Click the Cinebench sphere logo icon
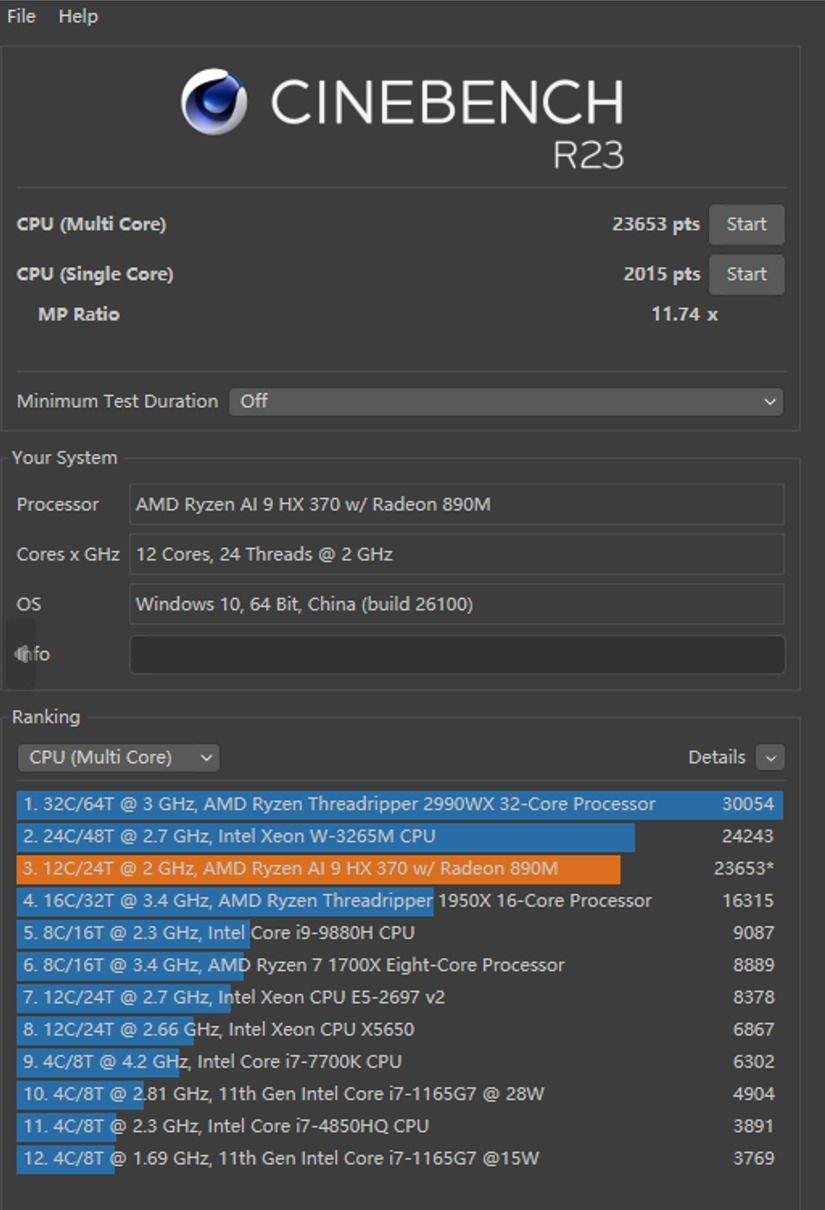The width and height of the screenshot is (825, 1210). tap(214, 102)
